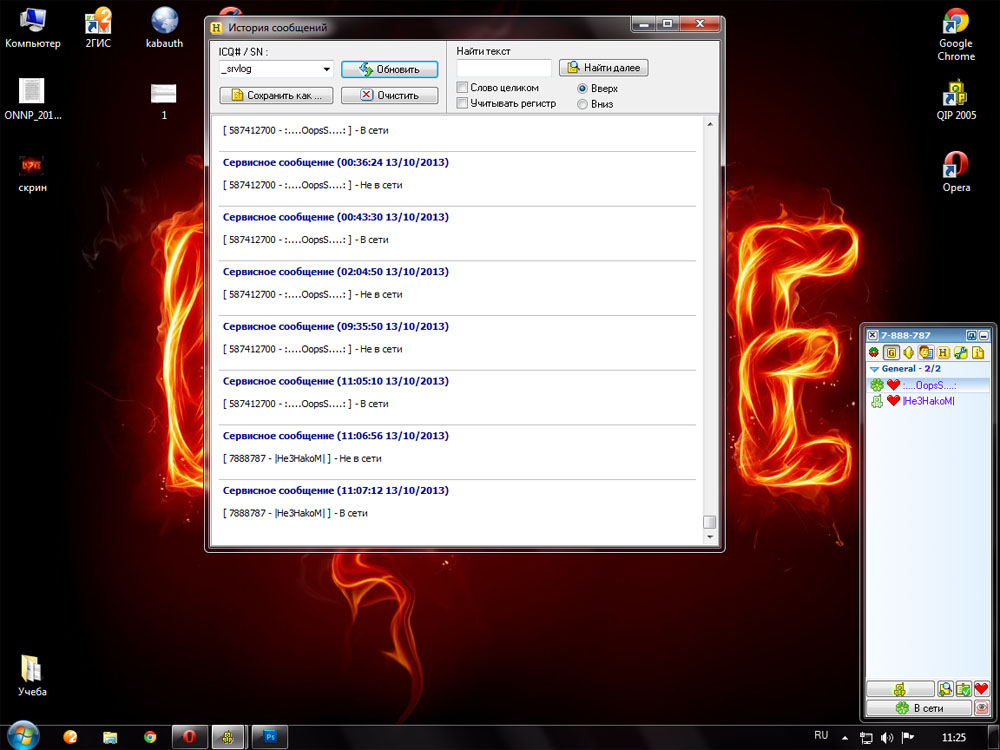The height and width of the screenshot is (750, 1000).
Task: Click the red heart X-status button
Action: (981, 689)
